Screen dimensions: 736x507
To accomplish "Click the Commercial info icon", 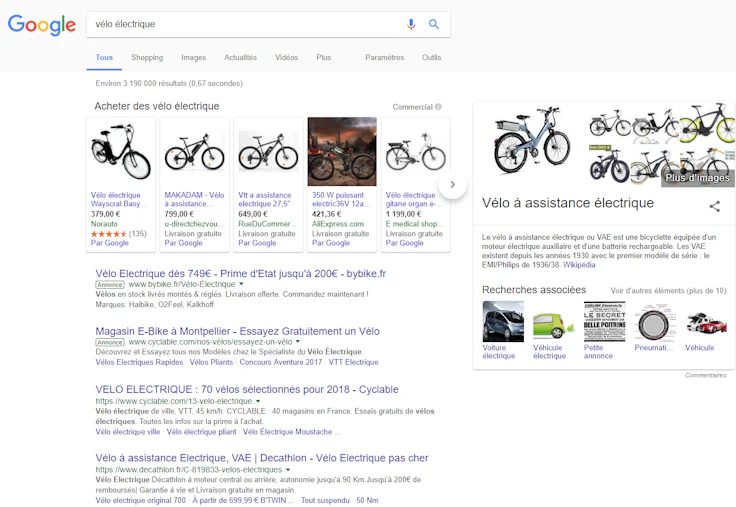I will (438, 107).
